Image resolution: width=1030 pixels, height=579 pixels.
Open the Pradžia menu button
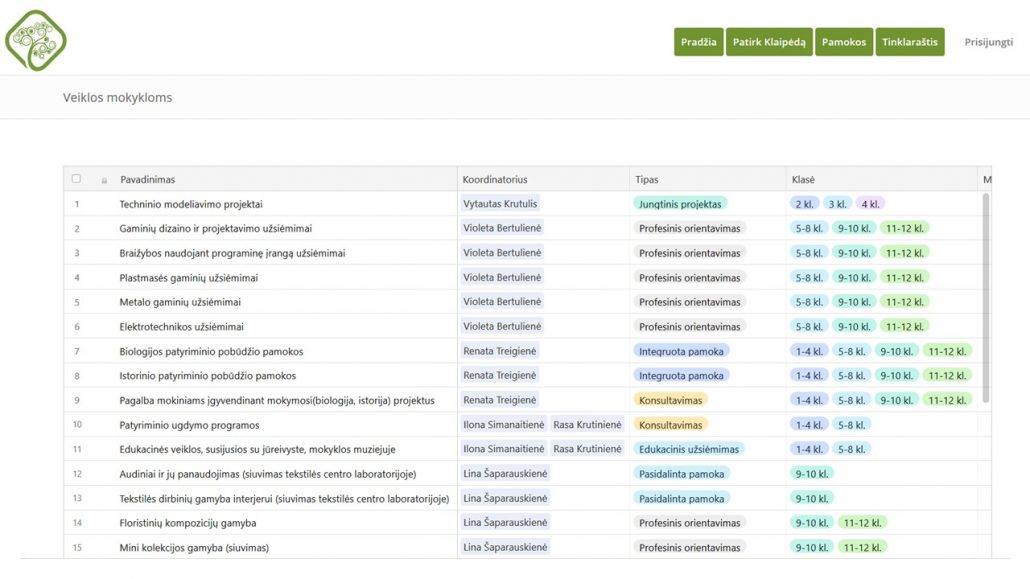(x=698, y=42)
